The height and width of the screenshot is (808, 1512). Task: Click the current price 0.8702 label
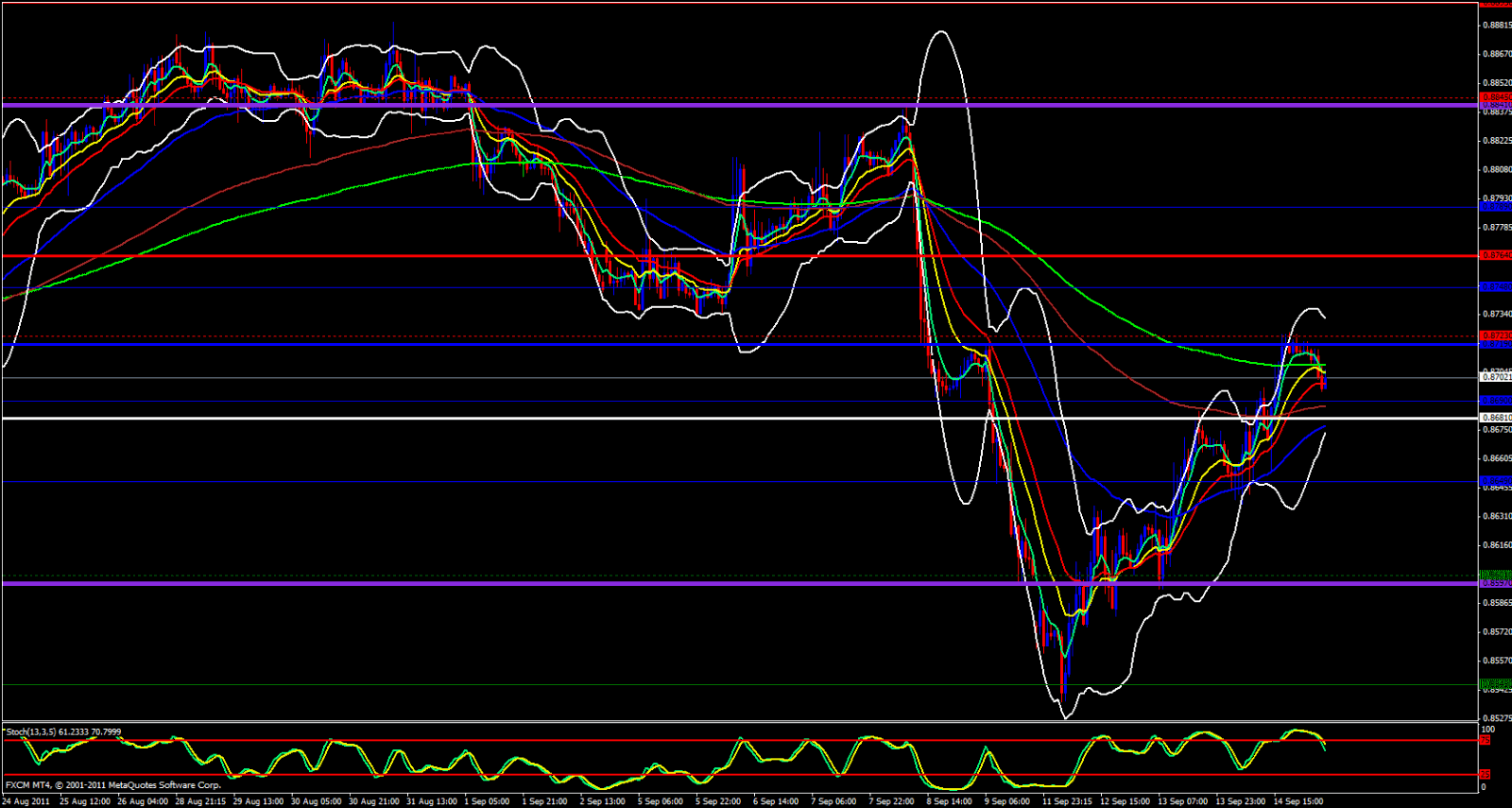1495,377
